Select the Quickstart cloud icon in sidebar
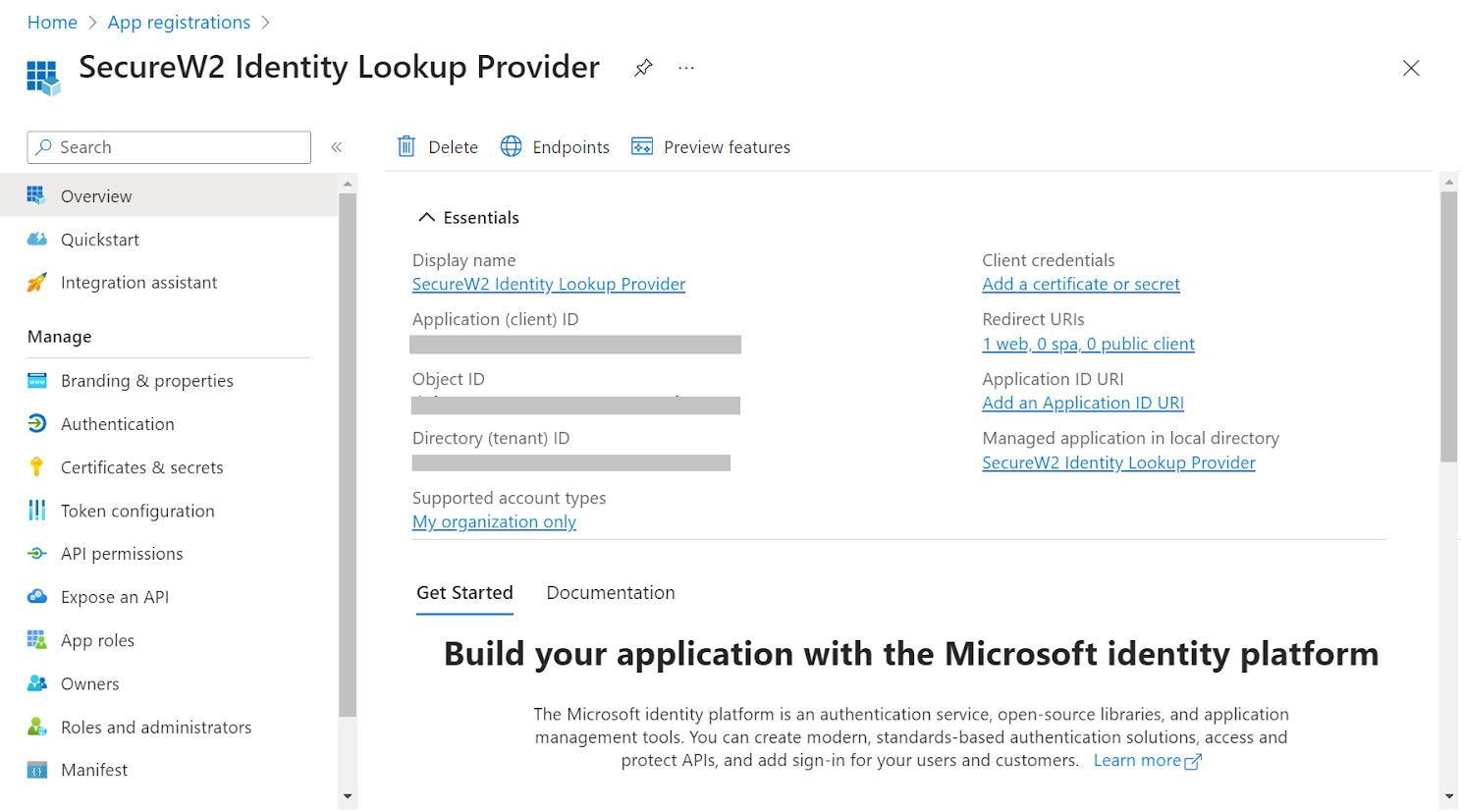Image resolution: width=1461 pixels, height=812 pixels. pyautogui.click(x=37, y=240)
